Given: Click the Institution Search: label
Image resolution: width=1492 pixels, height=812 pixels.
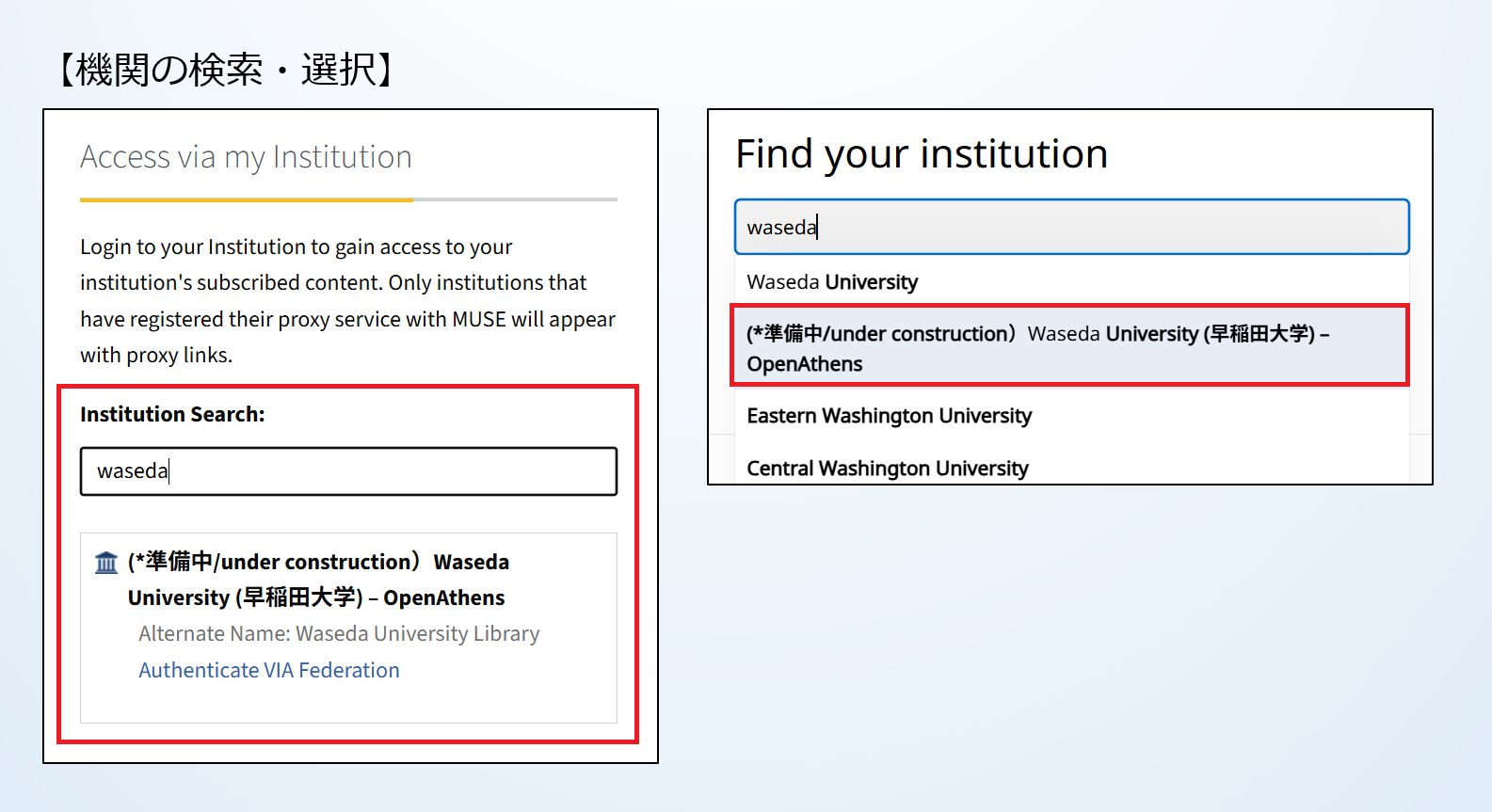Looking at the screenshot, I should [172, 414].
